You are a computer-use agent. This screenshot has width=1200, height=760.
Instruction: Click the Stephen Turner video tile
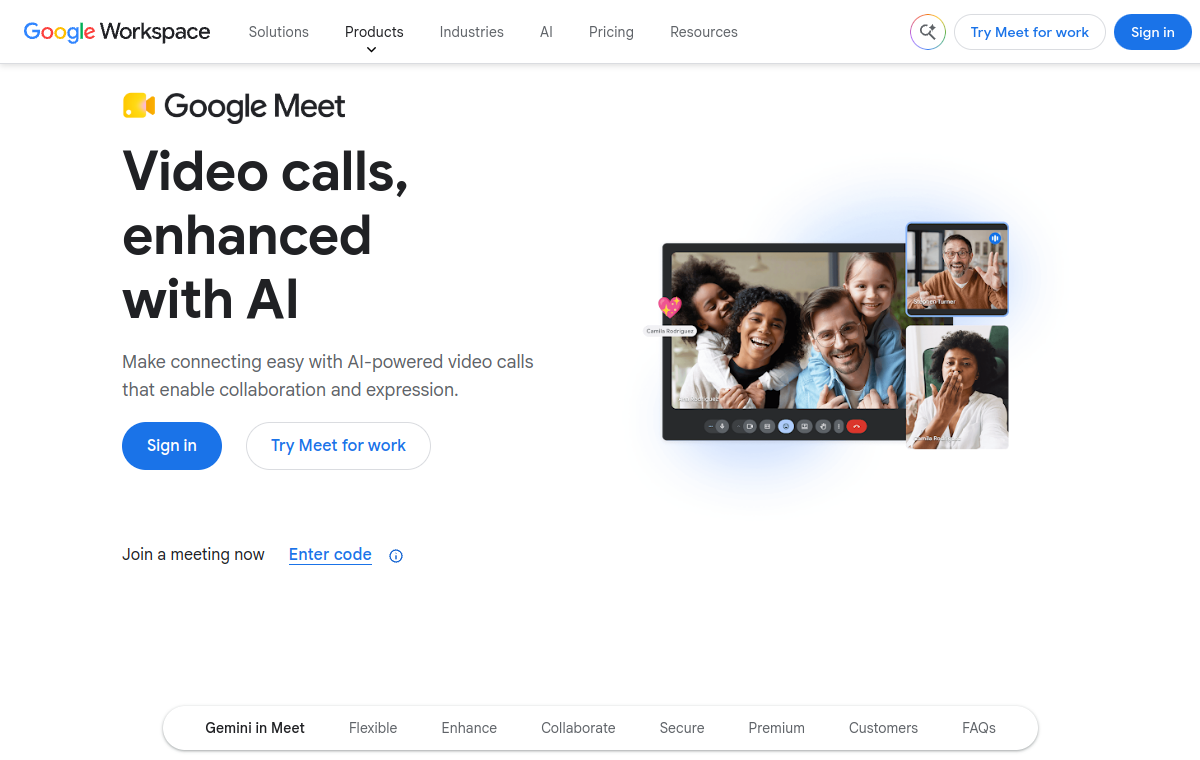pyautogui.click(x=957, y=269)
